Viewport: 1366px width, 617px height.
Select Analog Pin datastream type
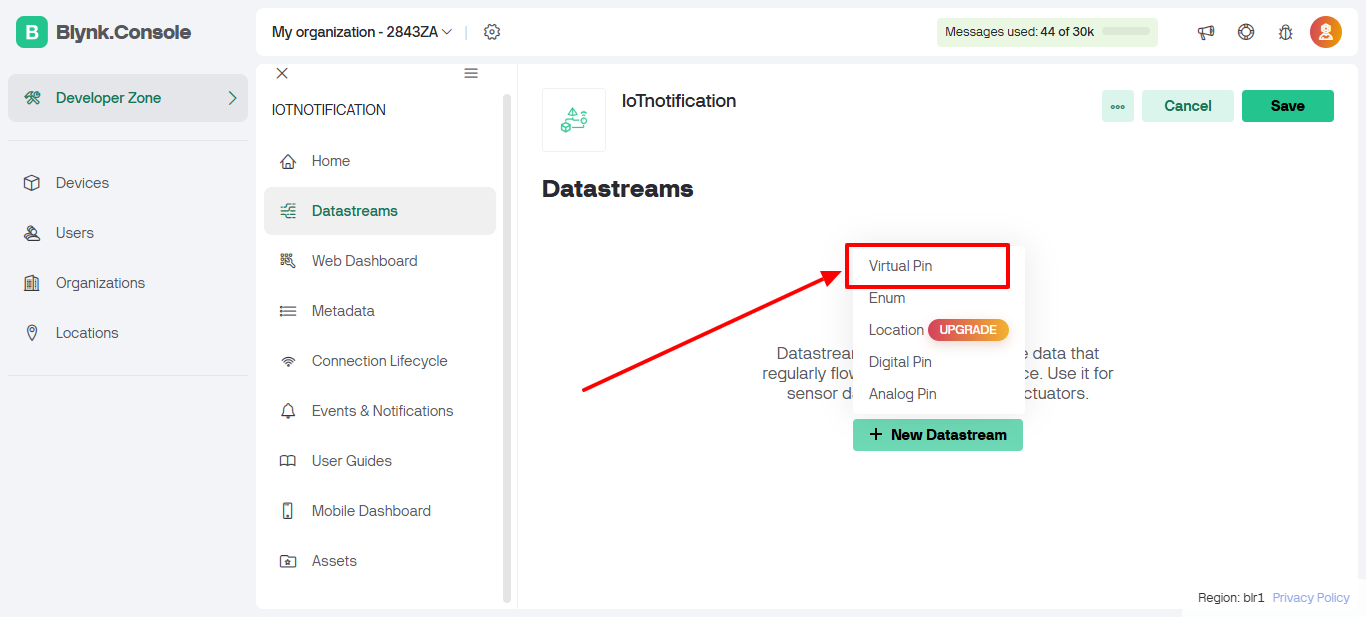[x=938, y=394]
